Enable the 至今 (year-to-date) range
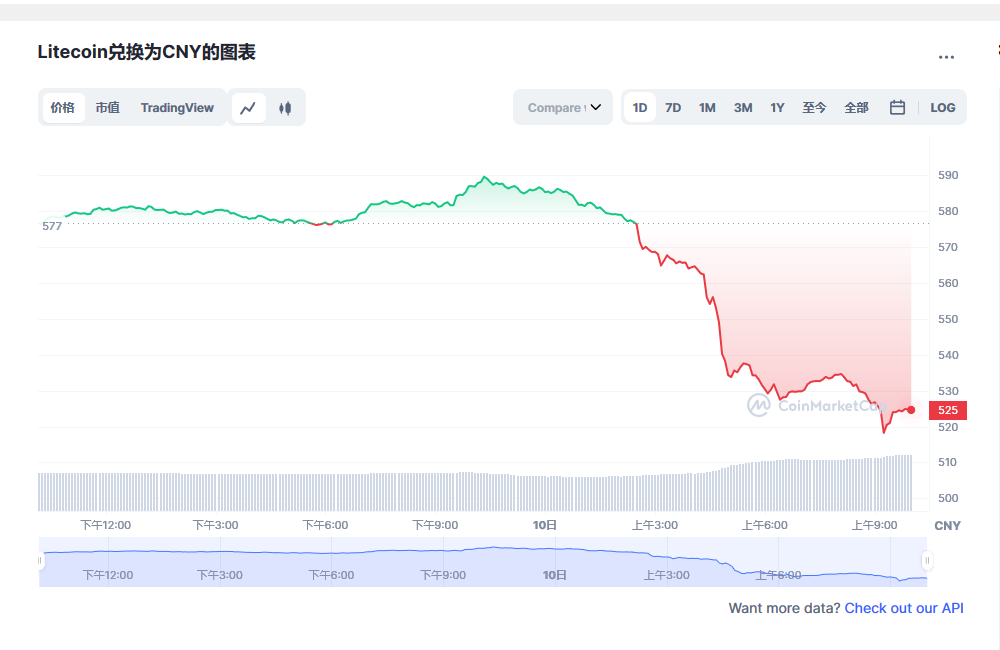 click(814, 107)
